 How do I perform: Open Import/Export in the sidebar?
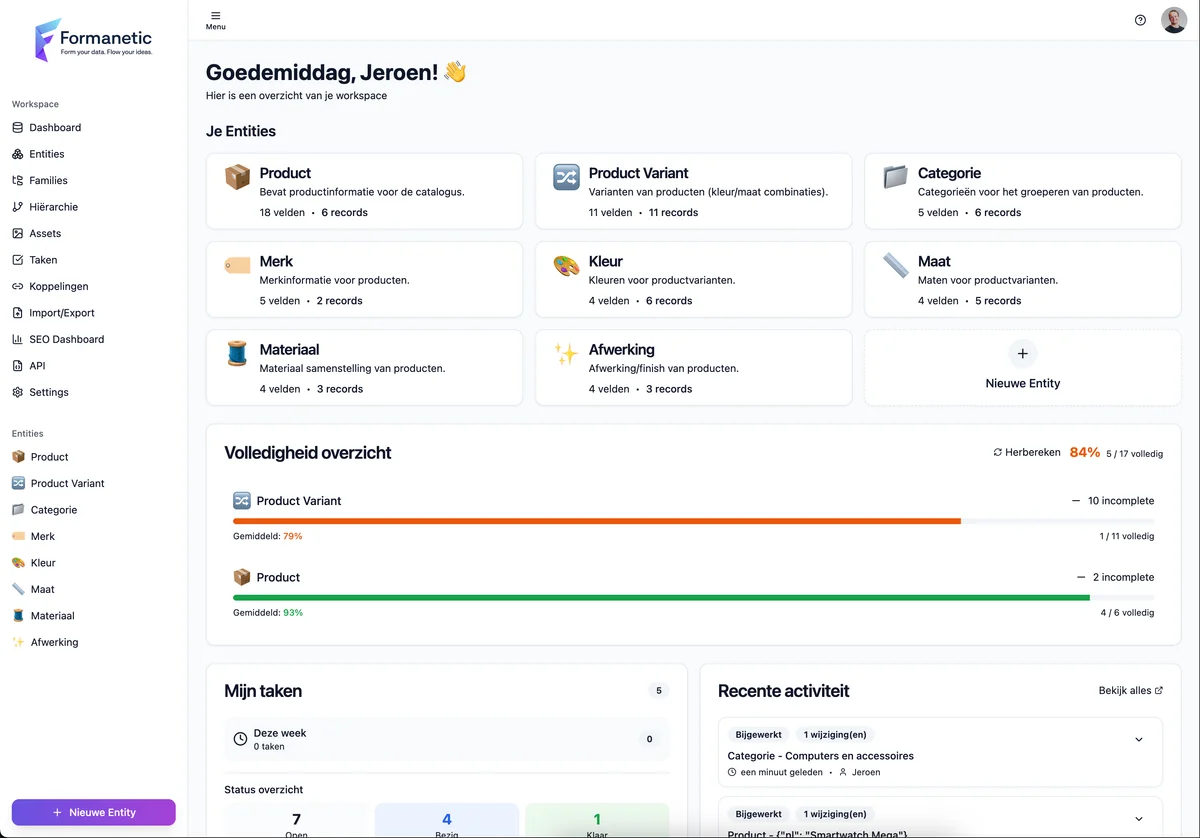(58, 312)
